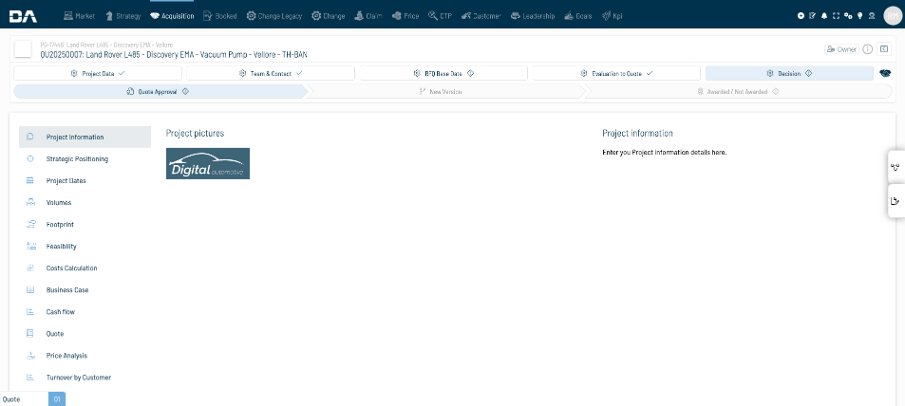Open the CTP section
This screenshot has width=905, height=406.
point(440,16)
